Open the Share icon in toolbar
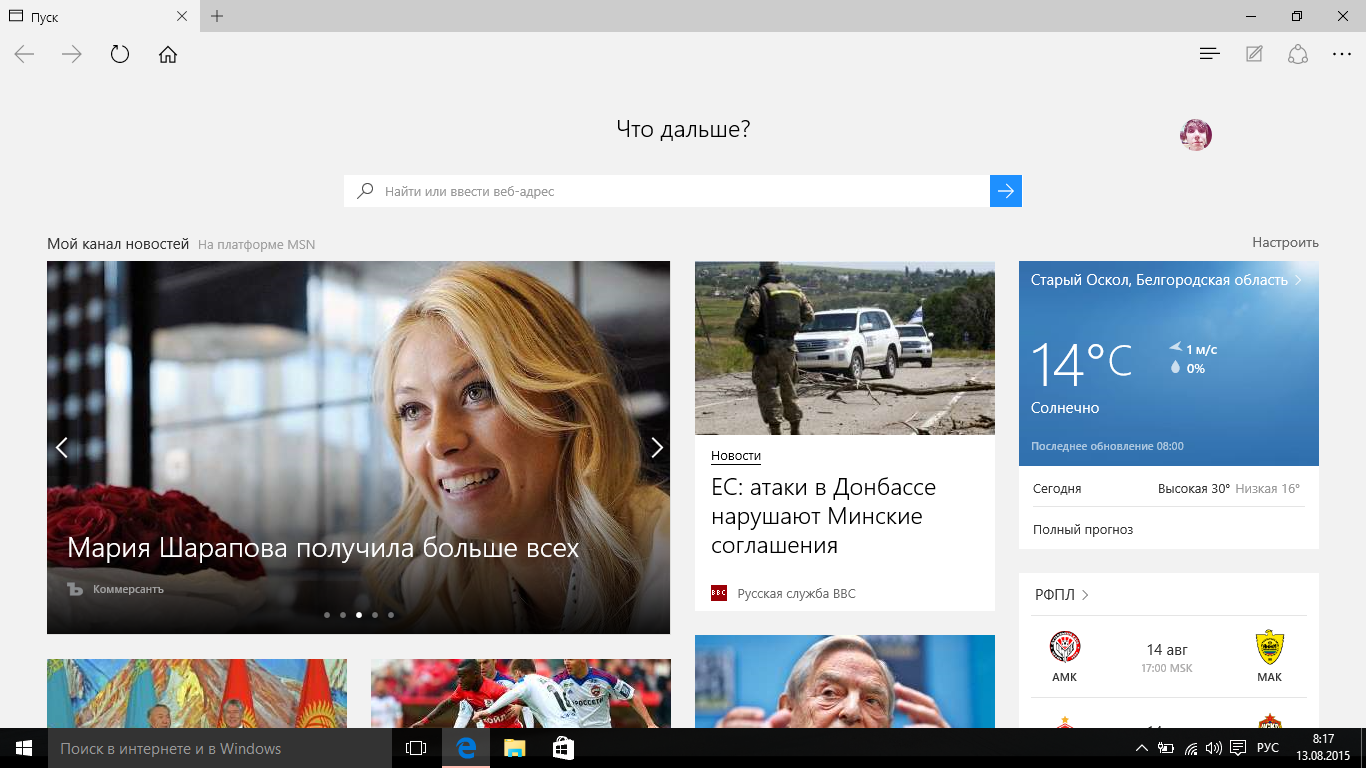This screenshot has height=768, width=1366. [x=1298, y=54]
